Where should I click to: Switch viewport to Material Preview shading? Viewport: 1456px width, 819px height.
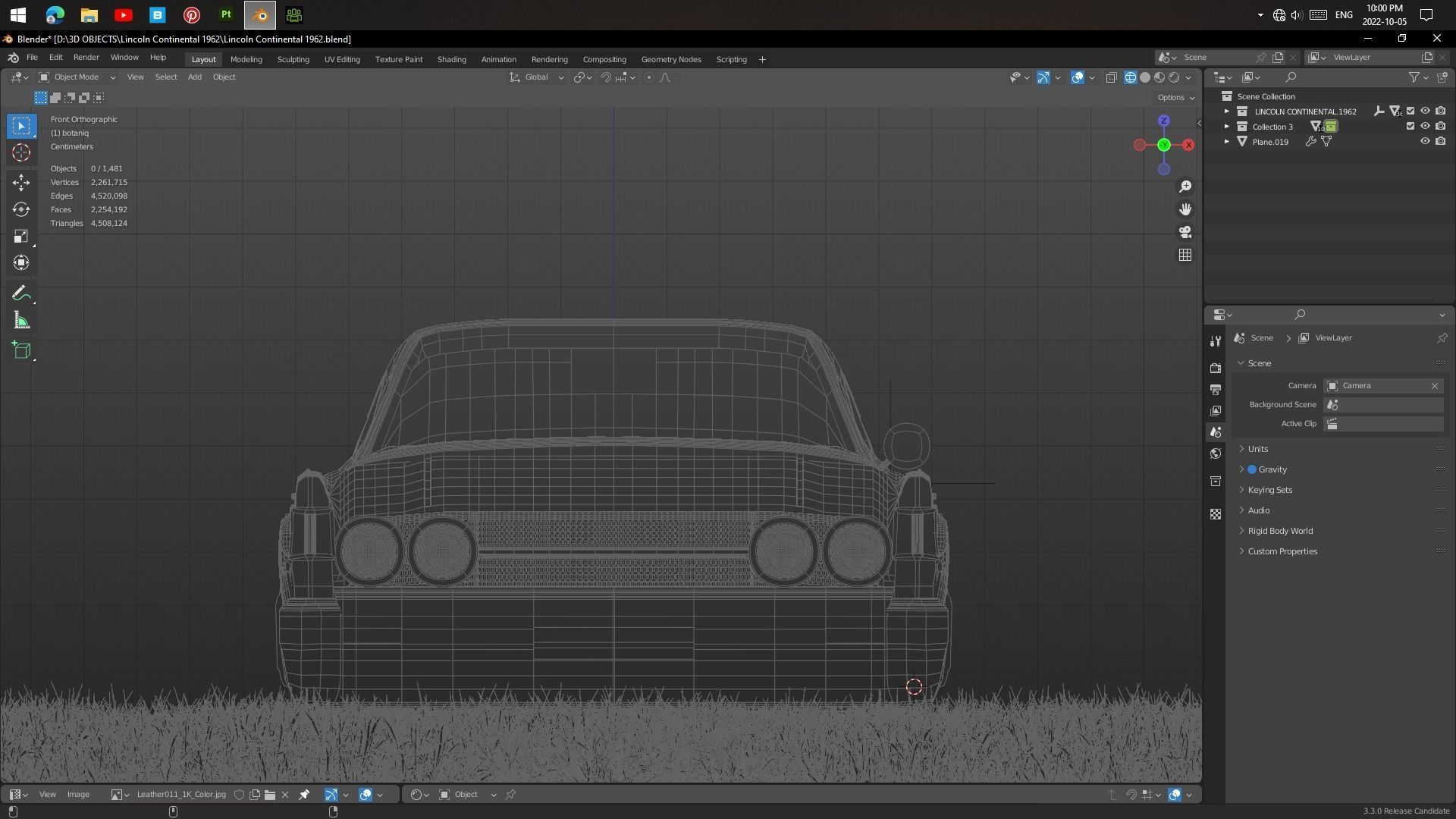click(x=1159, y=77)
